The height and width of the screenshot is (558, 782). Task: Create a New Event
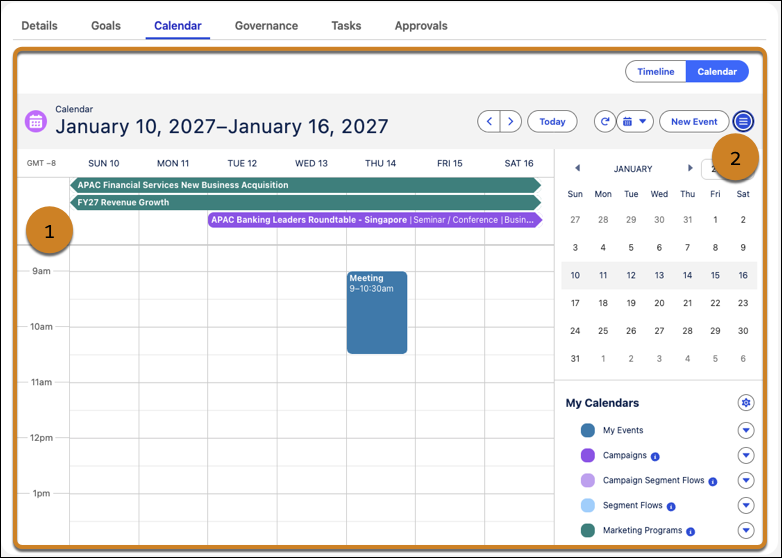tap(694, 121)
